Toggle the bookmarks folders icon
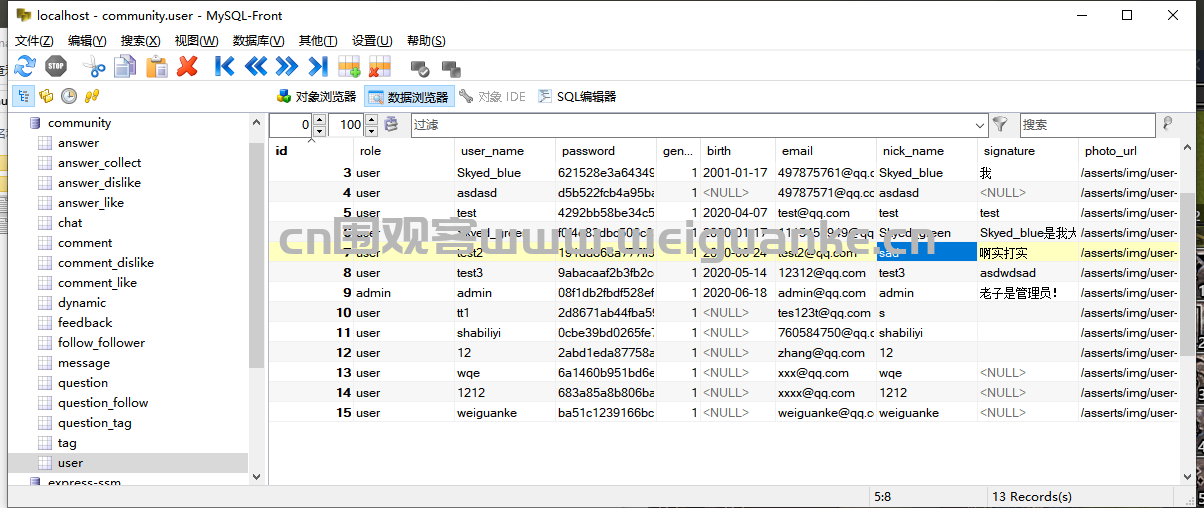The height and width of the screenshot is (508, 1204). tap(46, 96)
